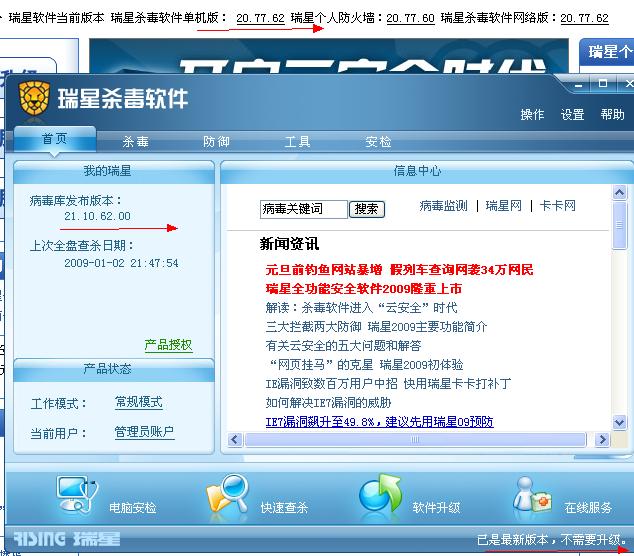Click virus database version 21.10.62.00
The image size is (634, 556).
[97, 216]
